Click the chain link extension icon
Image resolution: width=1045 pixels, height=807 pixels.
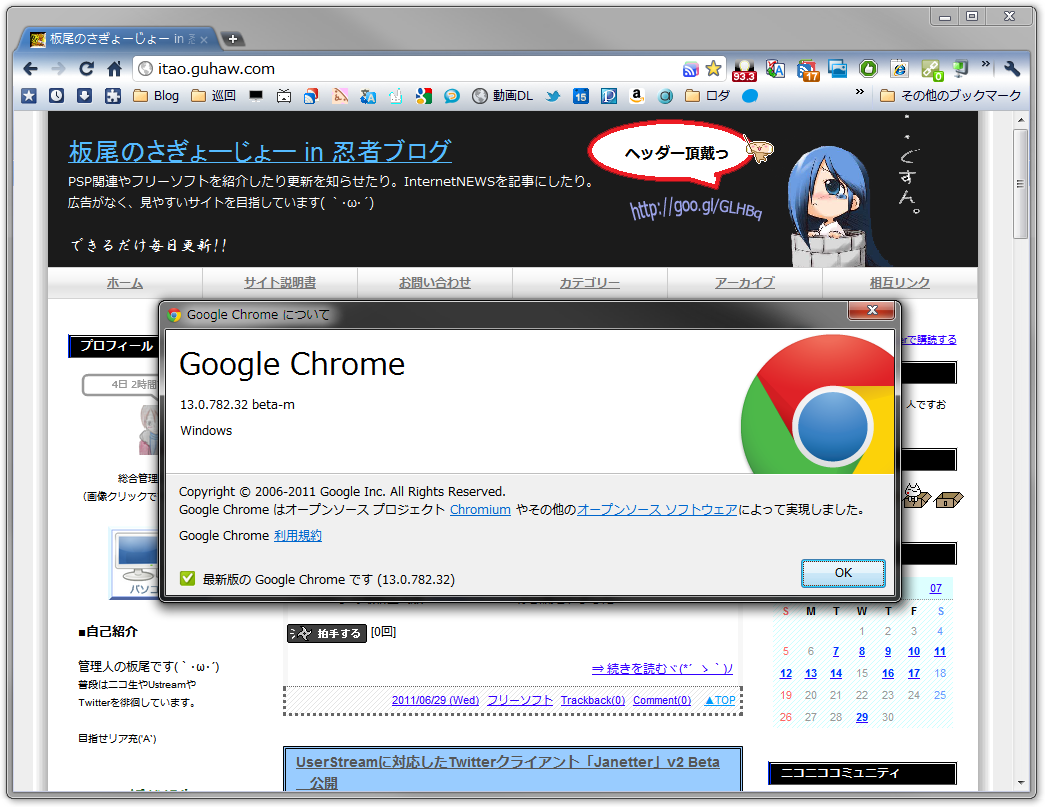[x=932, y=69]
